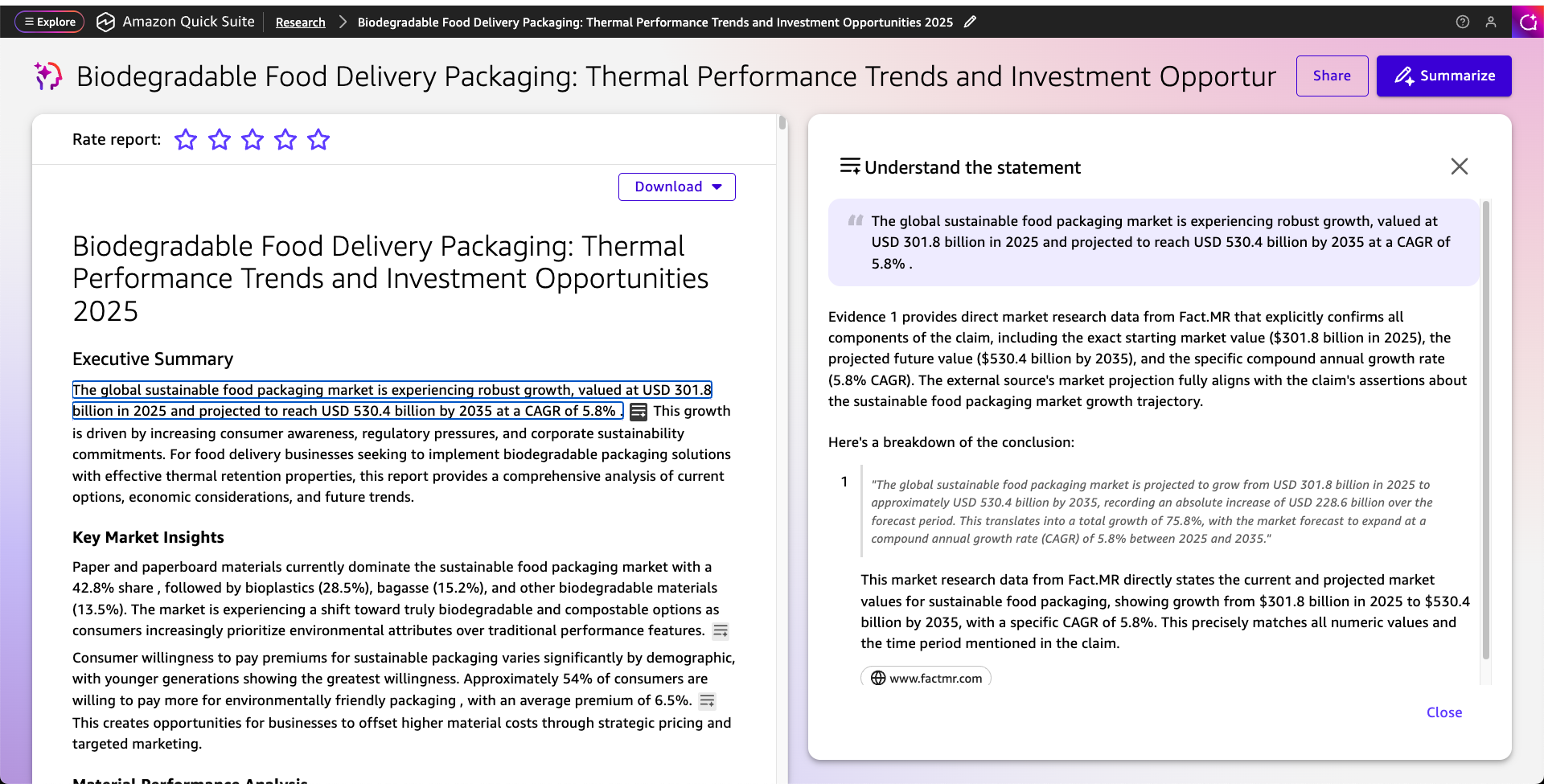
Task: Open statement details after paper and paperboard paragraph
Action: pos(721,631)
